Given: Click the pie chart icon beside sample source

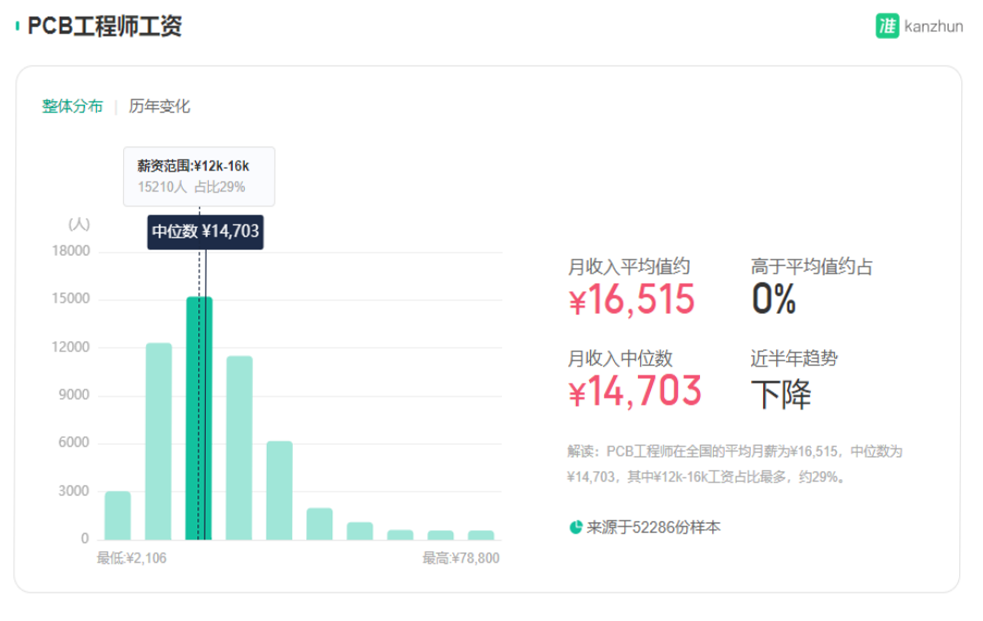Looking at the screenshot, I should (x=576, y=527).
